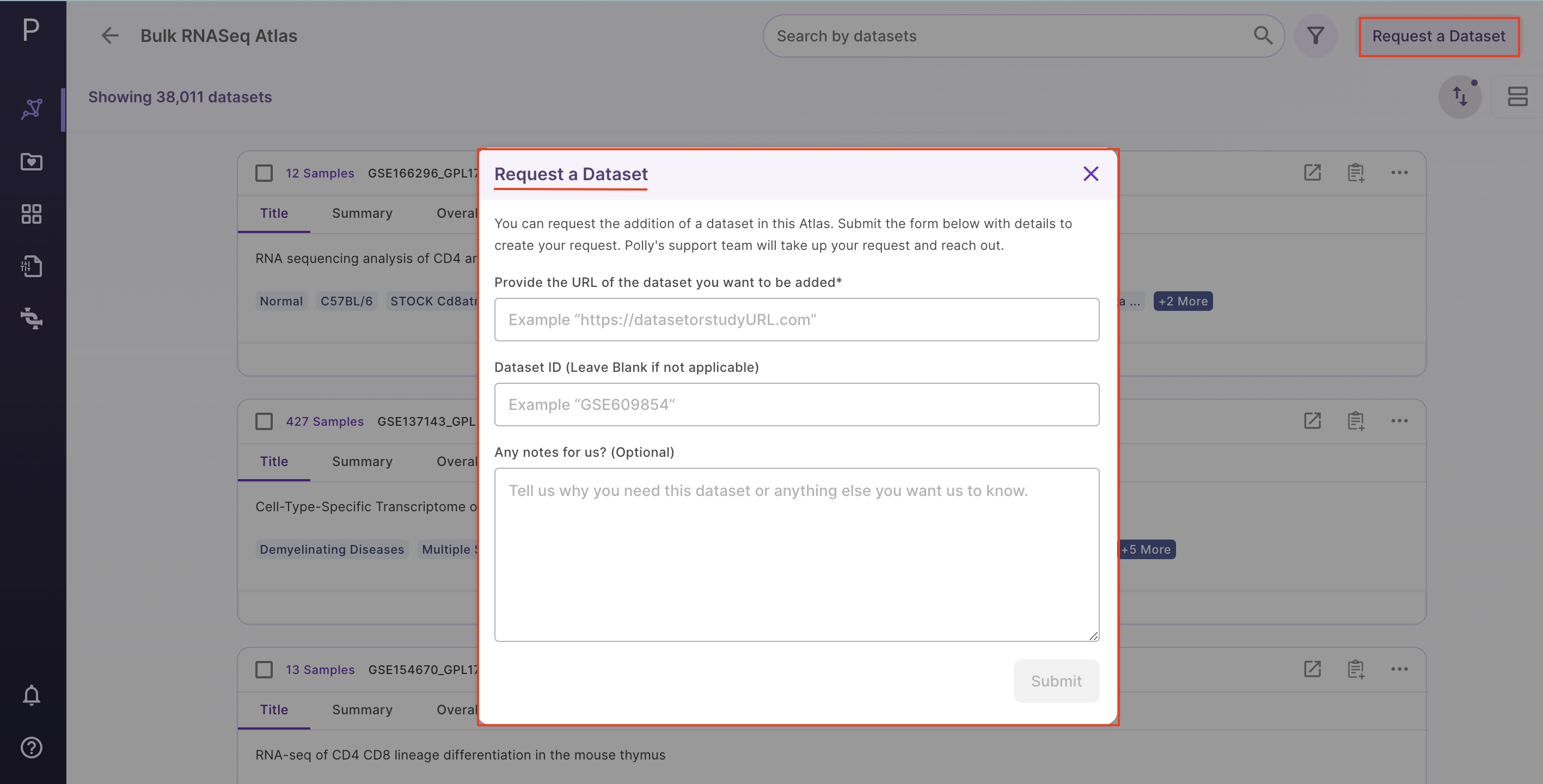Close the Request a Dataset dialog

1091,174
